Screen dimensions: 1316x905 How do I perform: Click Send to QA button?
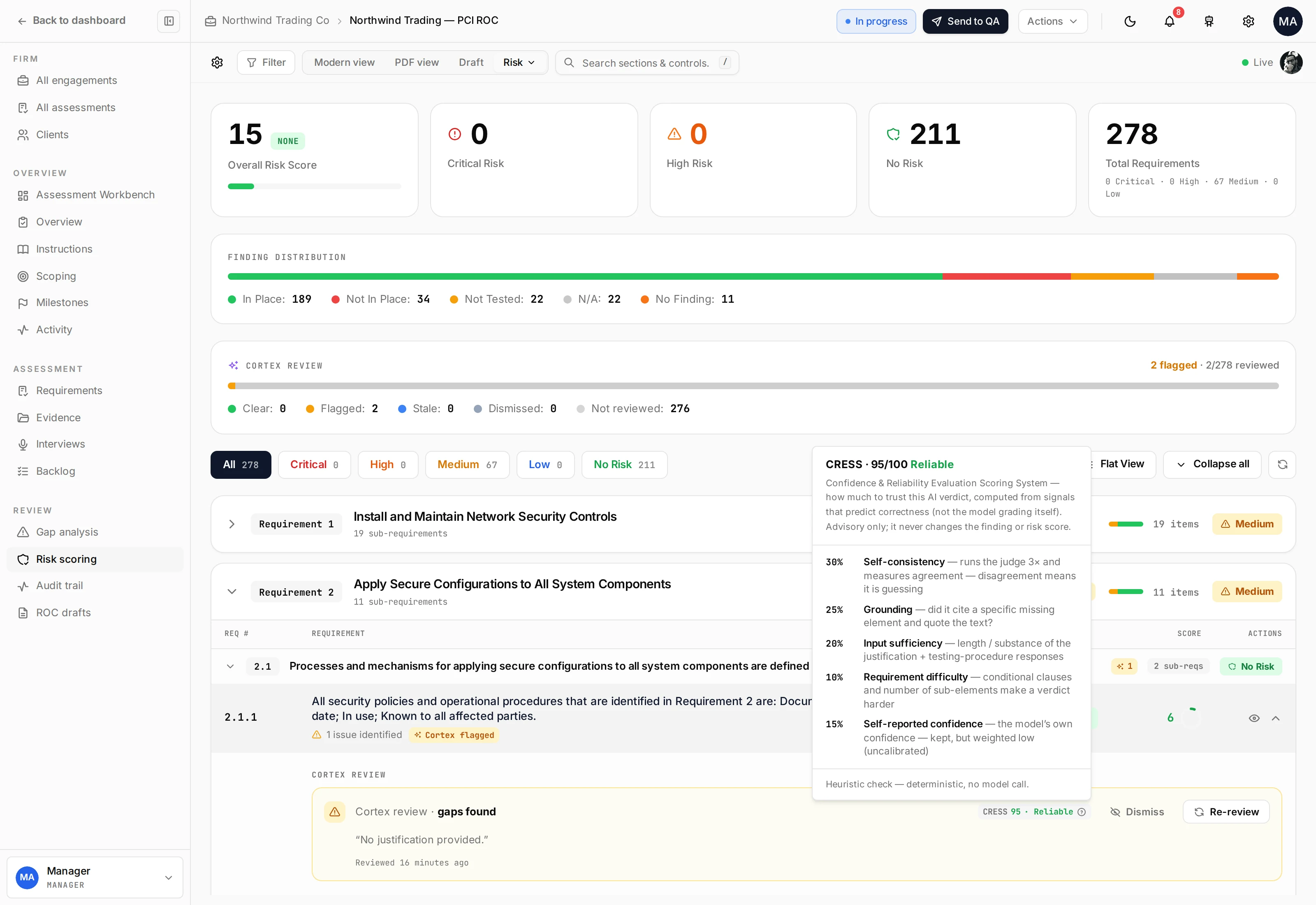pos(965,21)
